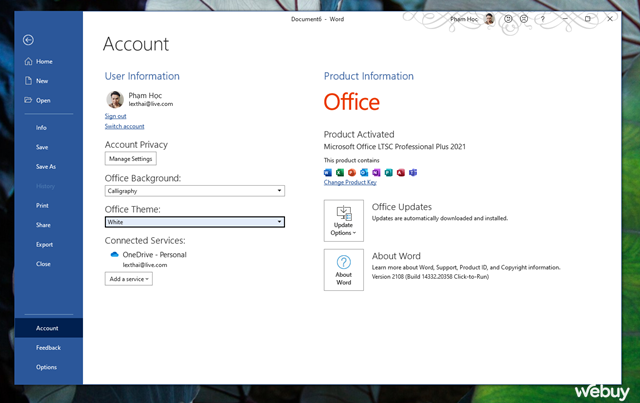Open the Save As menu item
This screenshot has width=640, height=403.
pyautogui.click(x=46, y=167)
